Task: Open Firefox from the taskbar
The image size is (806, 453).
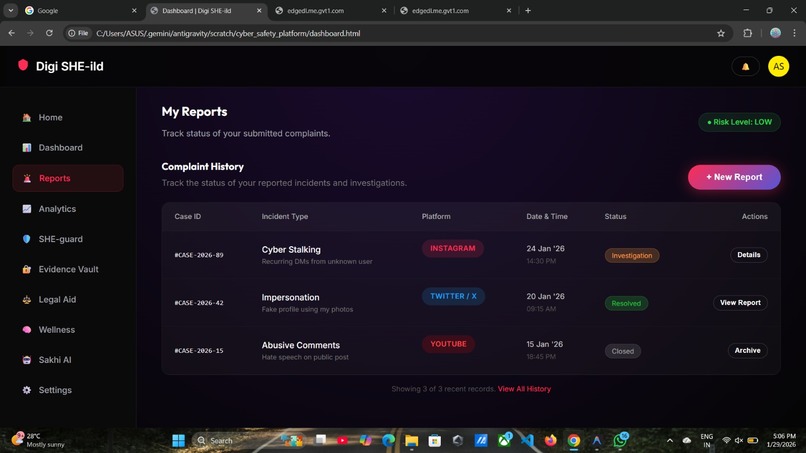Action: tap(551, 441)
